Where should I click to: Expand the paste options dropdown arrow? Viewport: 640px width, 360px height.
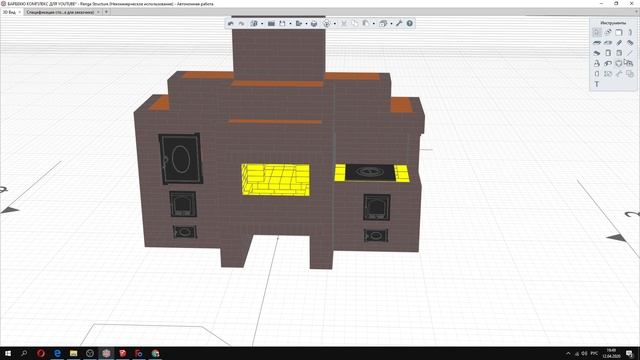(373, 24)
